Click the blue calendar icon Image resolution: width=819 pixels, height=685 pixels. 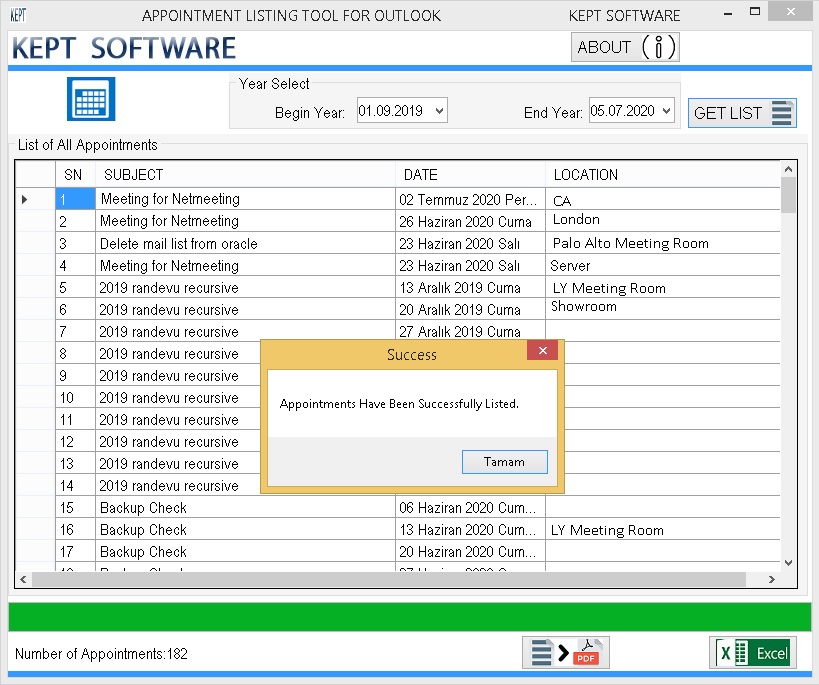tap(91, 99)
